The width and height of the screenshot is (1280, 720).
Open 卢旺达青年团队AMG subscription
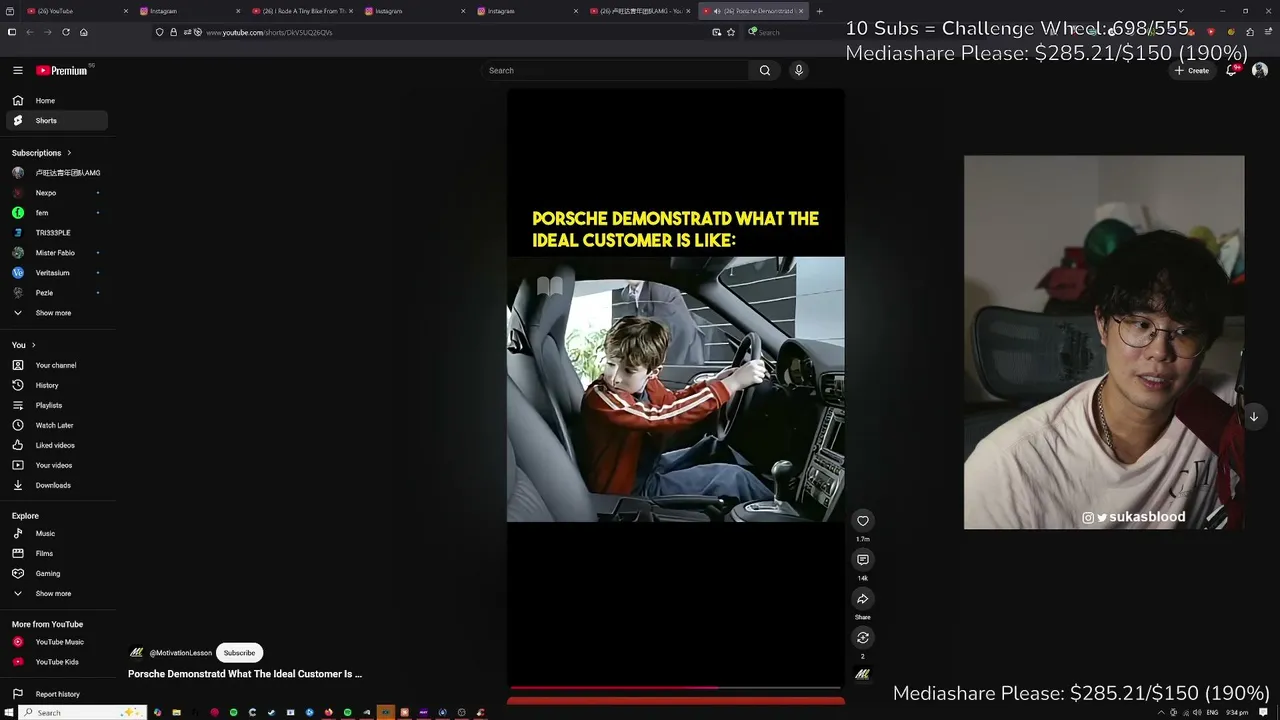(56, 173)
